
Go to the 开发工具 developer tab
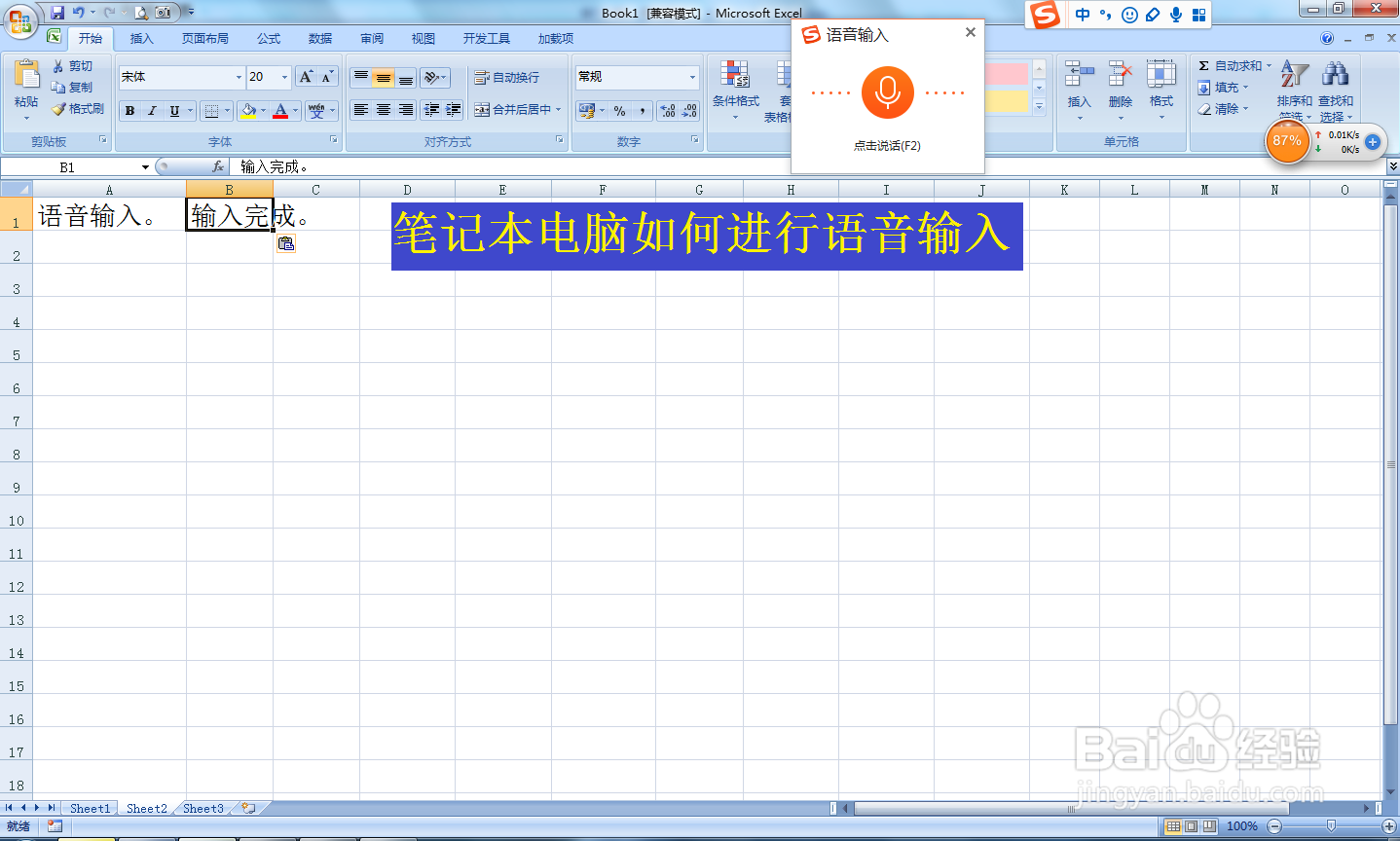click(x=487, y=39)
